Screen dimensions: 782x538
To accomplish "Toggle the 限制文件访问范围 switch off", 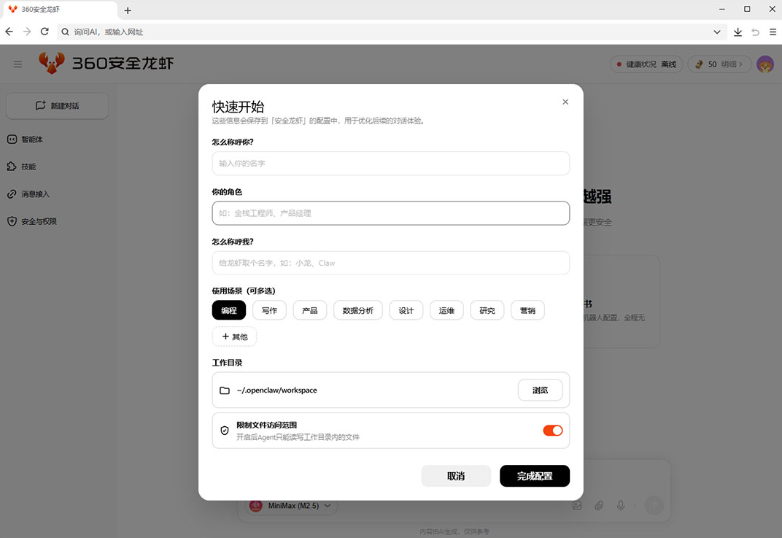I will [x=553, y=430].
